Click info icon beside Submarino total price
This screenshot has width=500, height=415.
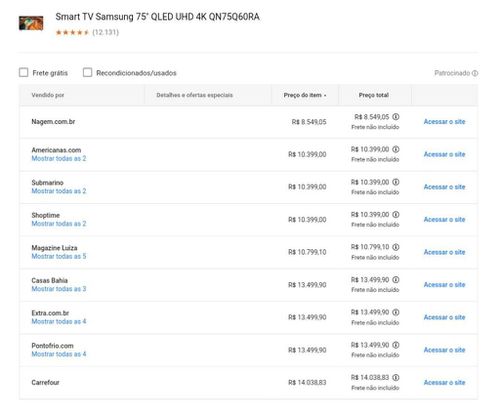396,182
